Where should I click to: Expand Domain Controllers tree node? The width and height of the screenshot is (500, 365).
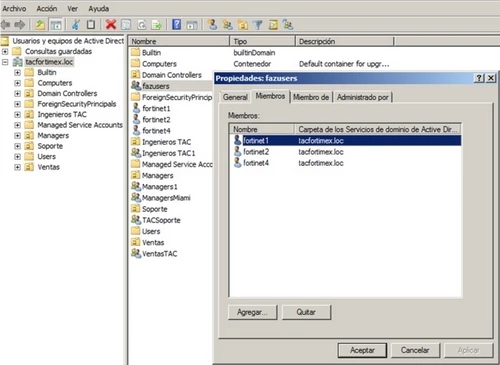tap(17, 94)
